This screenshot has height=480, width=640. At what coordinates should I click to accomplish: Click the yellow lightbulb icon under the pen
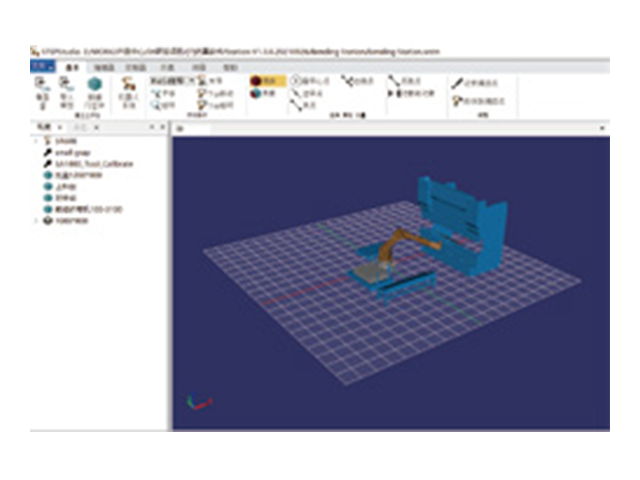pyautogui.click(x=457, y=100)
